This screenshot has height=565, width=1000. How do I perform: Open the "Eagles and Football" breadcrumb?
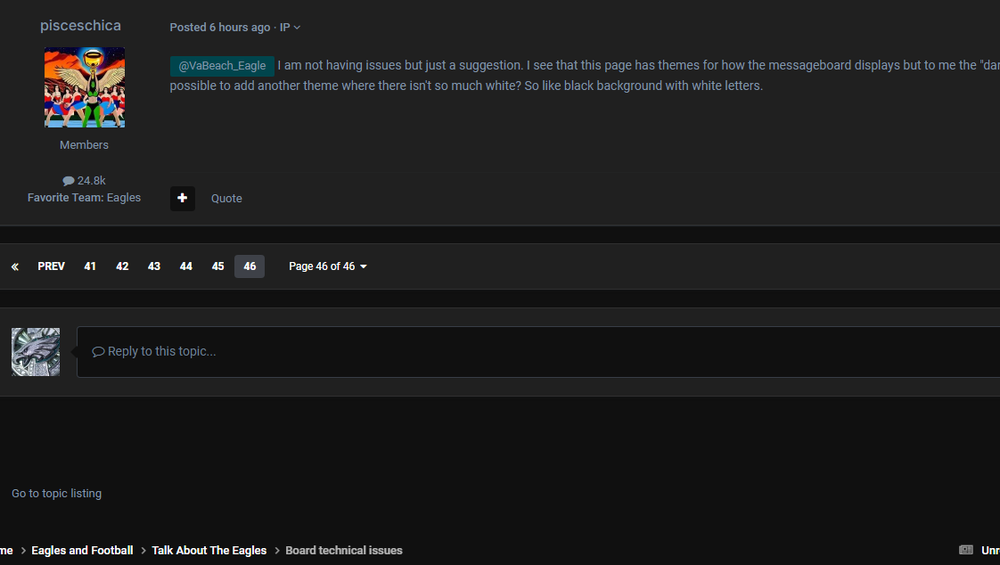coord(82,551)
